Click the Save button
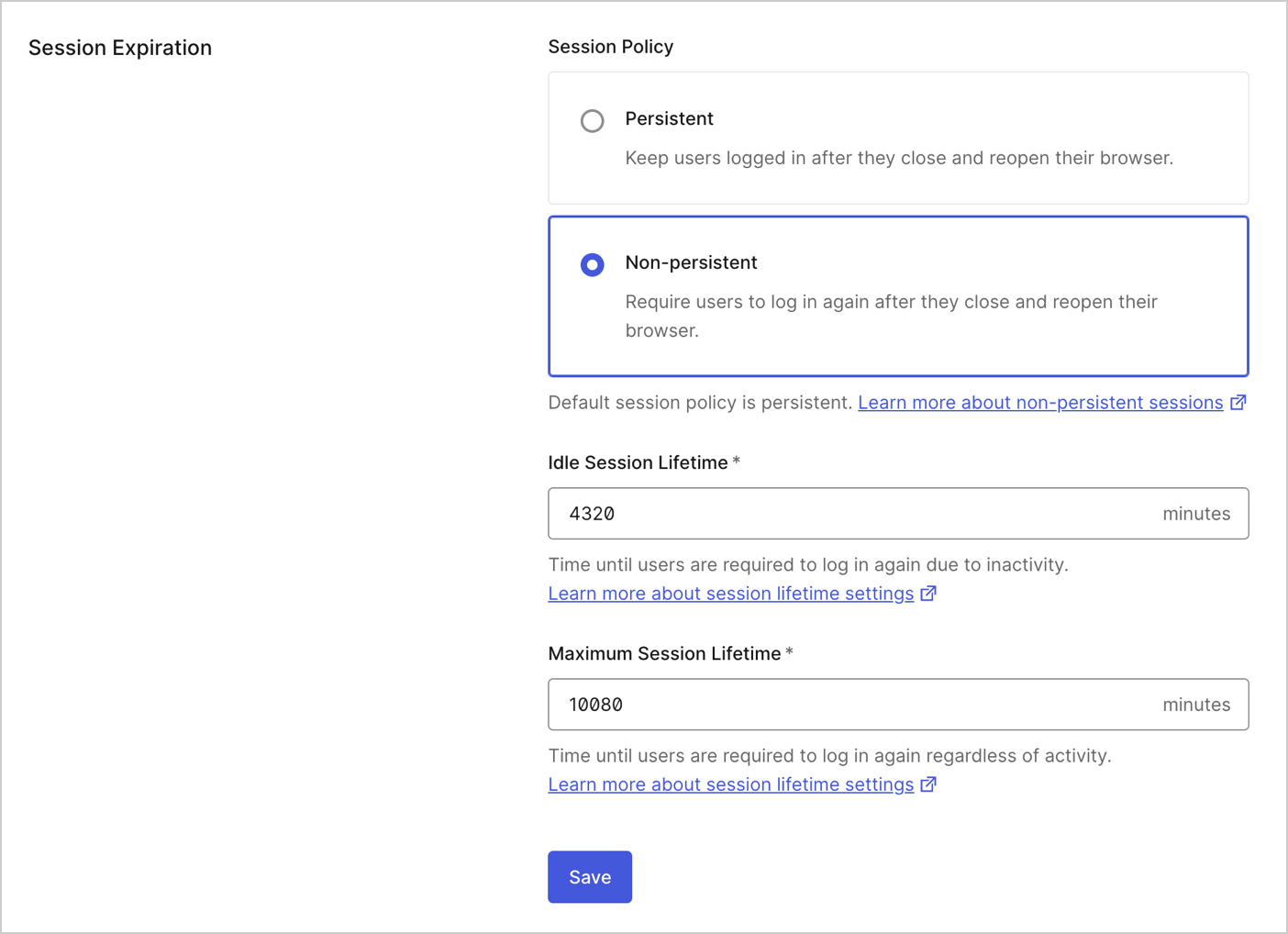Screen dimensions: 1288x934 589,876
